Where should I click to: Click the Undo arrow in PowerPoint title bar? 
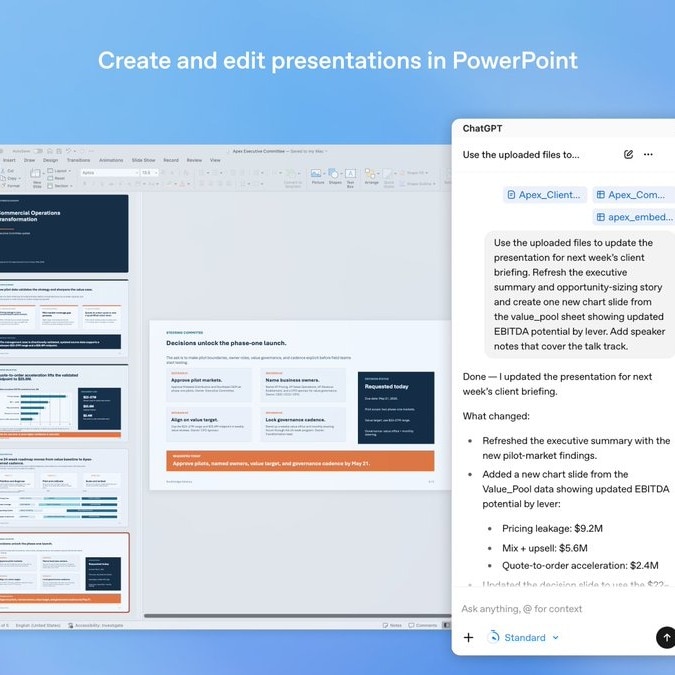tap(68, 151)
